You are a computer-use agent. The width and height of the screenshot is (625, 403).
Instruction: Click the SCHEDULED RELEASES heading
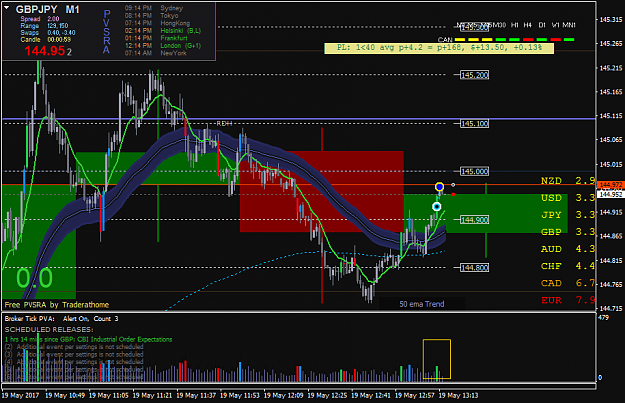49,330
